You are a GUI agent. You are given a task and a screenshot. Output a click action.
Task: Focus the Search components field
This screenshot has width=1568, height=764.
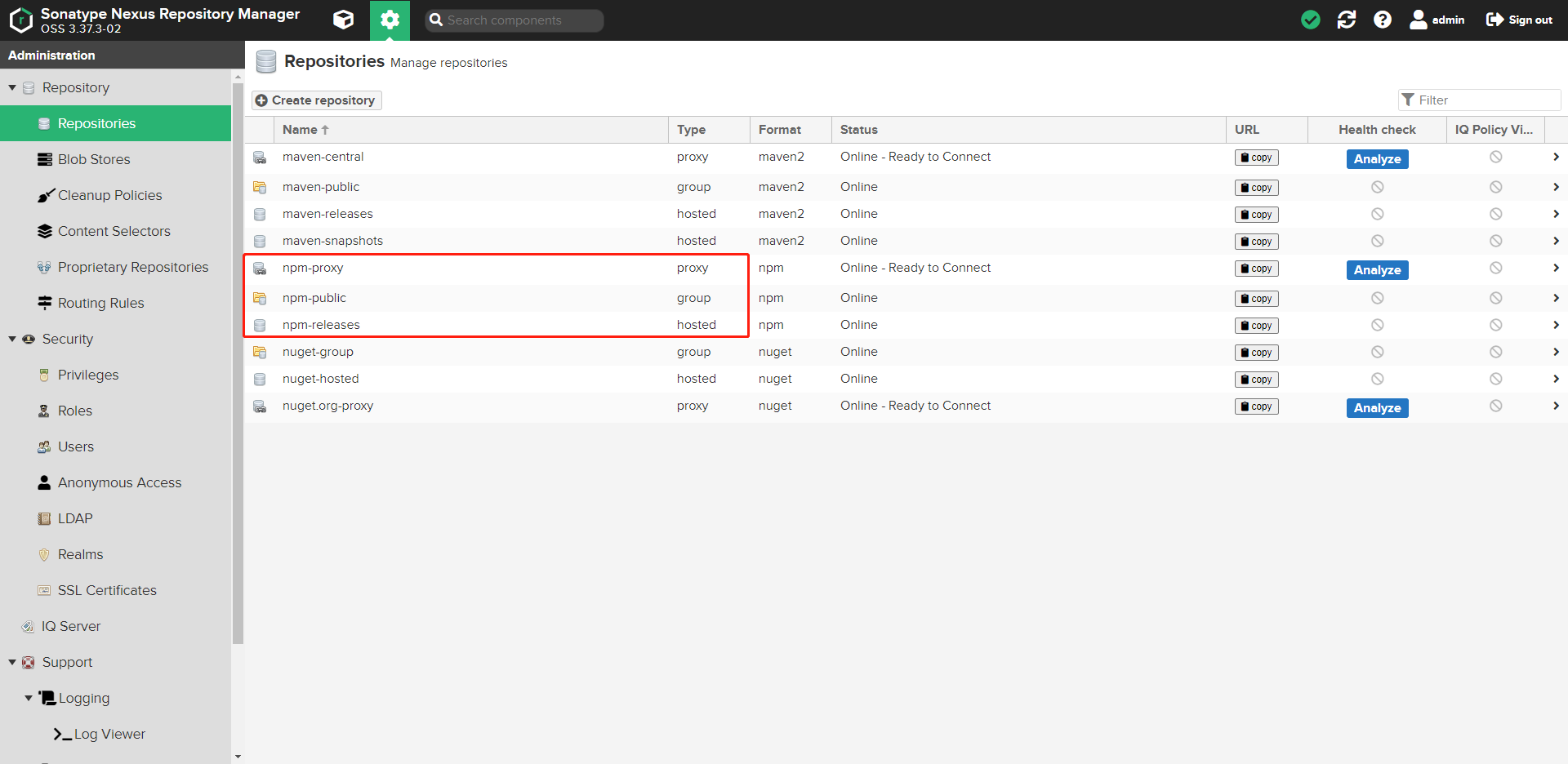pos(514,20)
